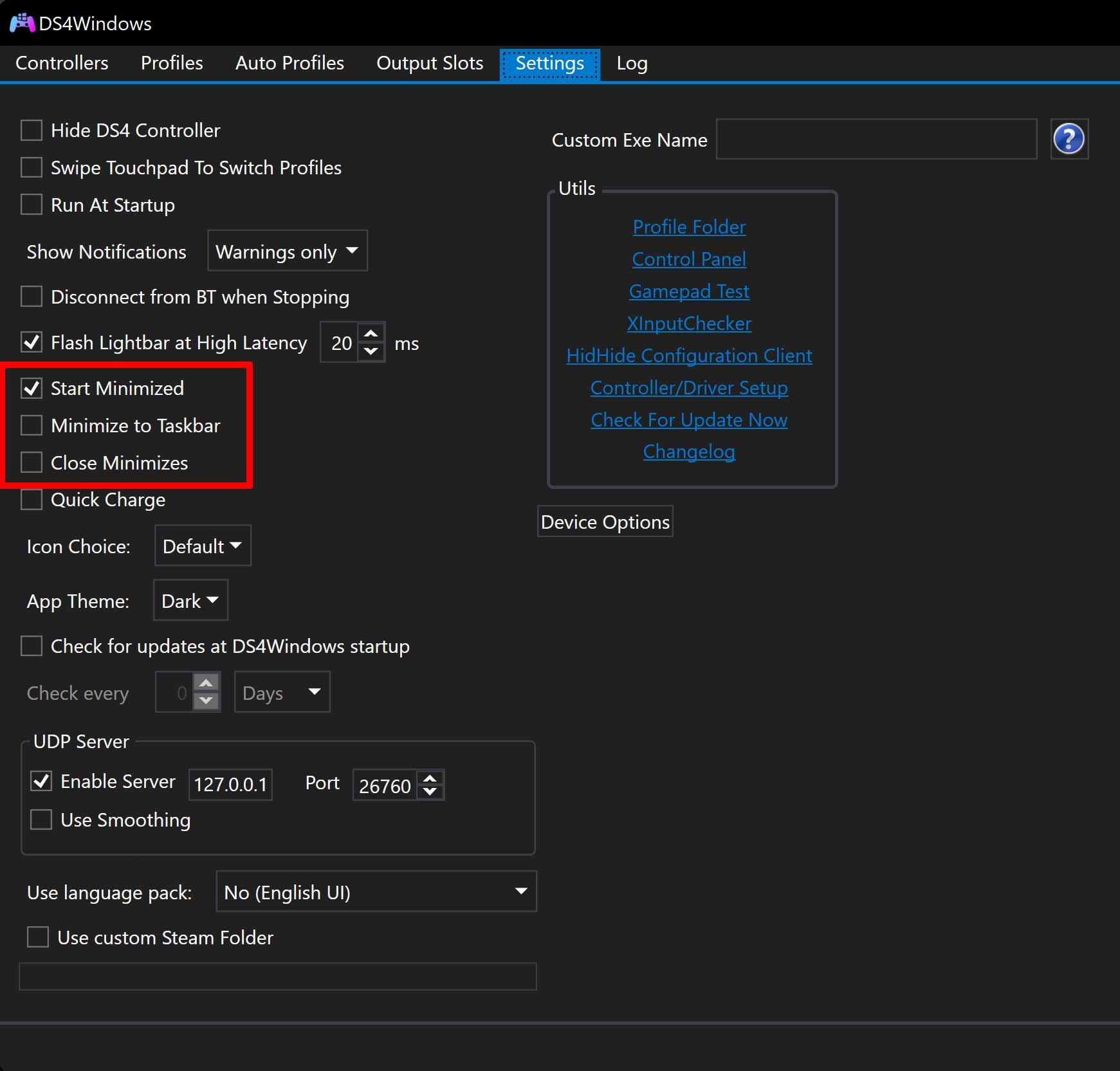Open the Show Notifications dropdown
Screen dimensions: 1120x1071
click(287, 251)
